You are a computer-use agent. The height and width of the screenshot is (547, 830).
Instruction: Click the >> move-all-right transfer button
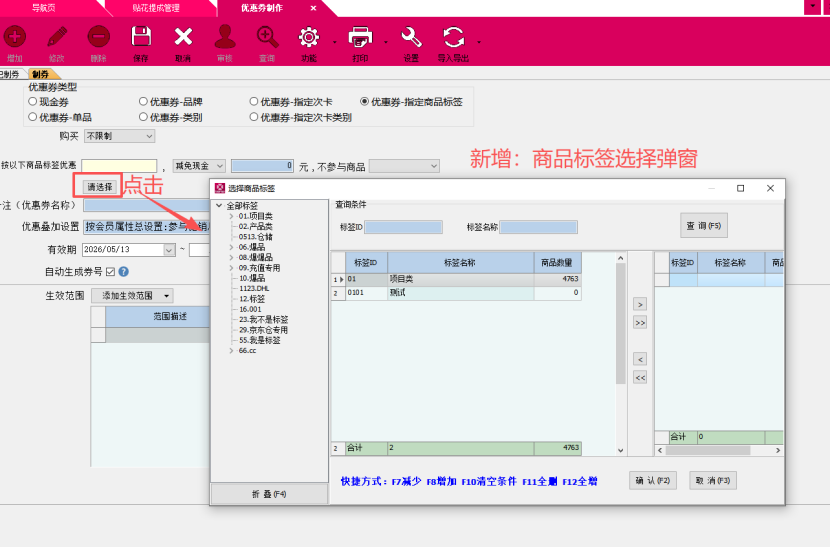coord(640,323)
